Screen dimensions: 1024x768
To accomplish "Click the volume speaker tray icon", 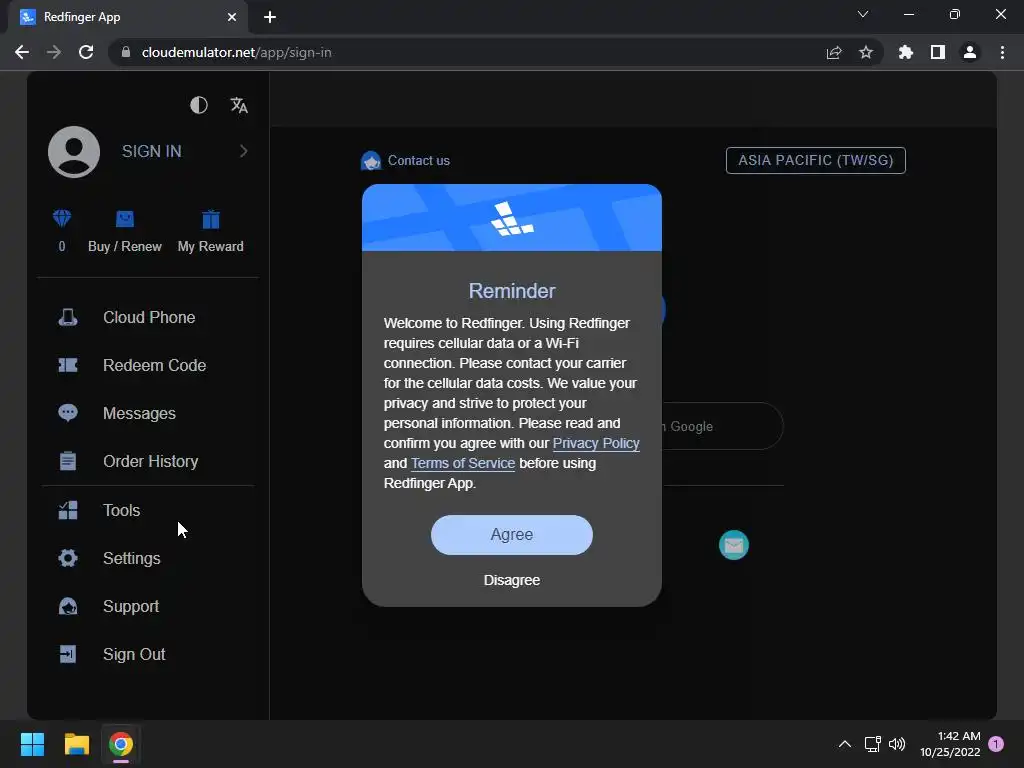I will pos(897,744).
